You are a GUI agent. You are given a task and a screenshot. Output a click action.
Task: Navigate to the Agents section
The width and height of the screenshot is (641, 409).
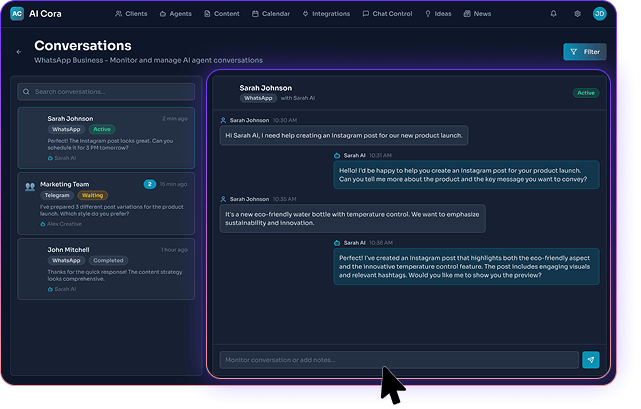pyautogui.click(x=176, y=14)
